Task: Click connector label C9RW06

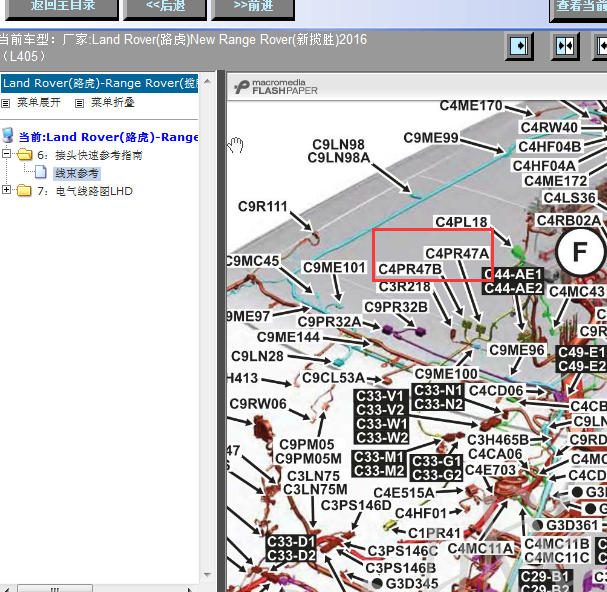Action: click(x=258, y=404)
